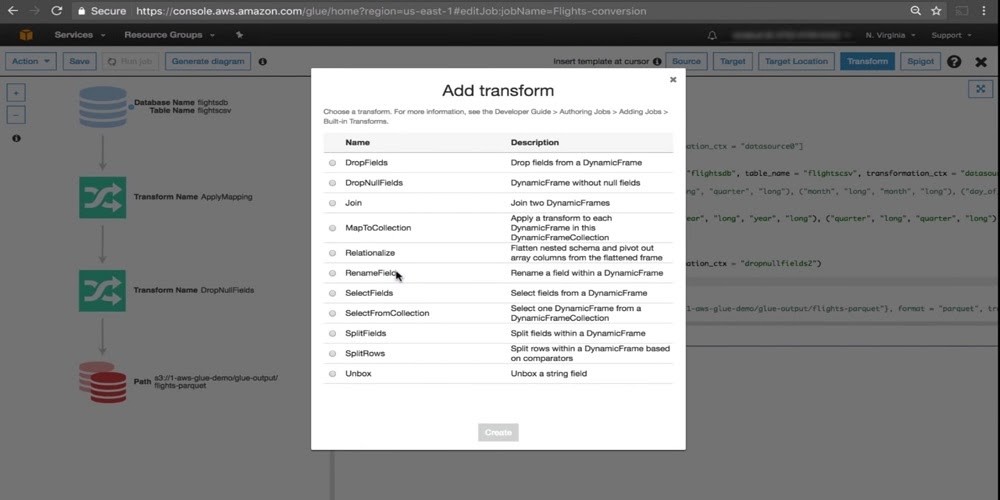
Task: Click the notifications bell icon
Action: (712, 35)
